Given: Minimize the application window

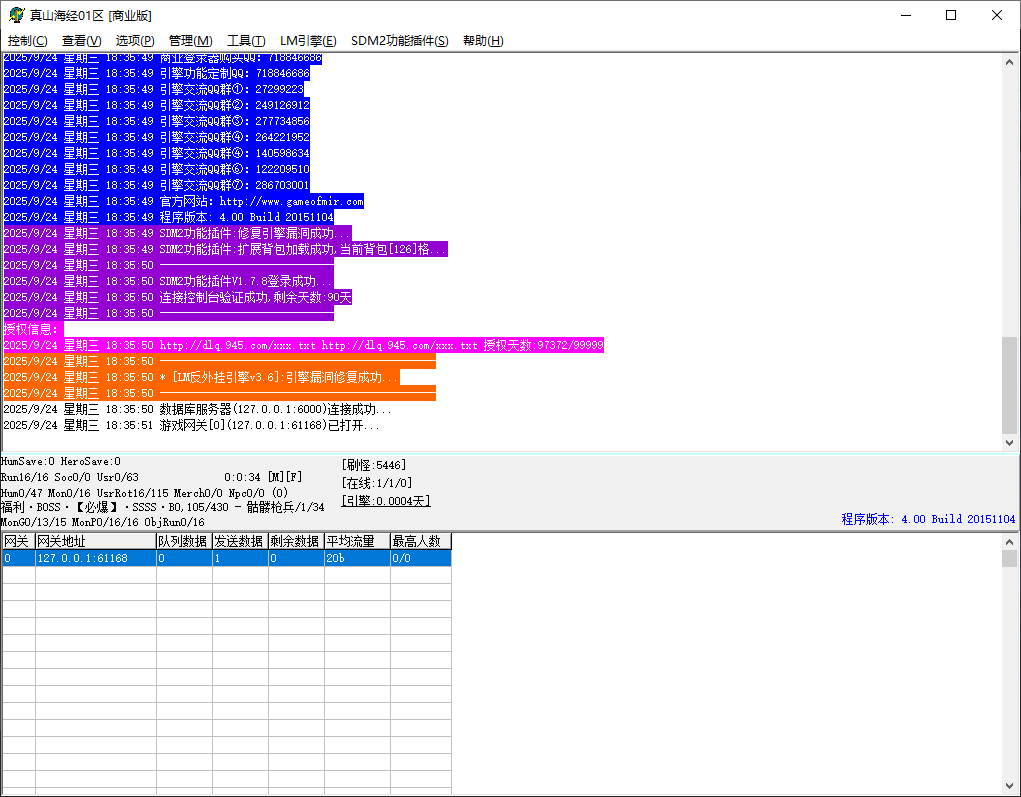Looking at the screenshot, I should (905, 15).
